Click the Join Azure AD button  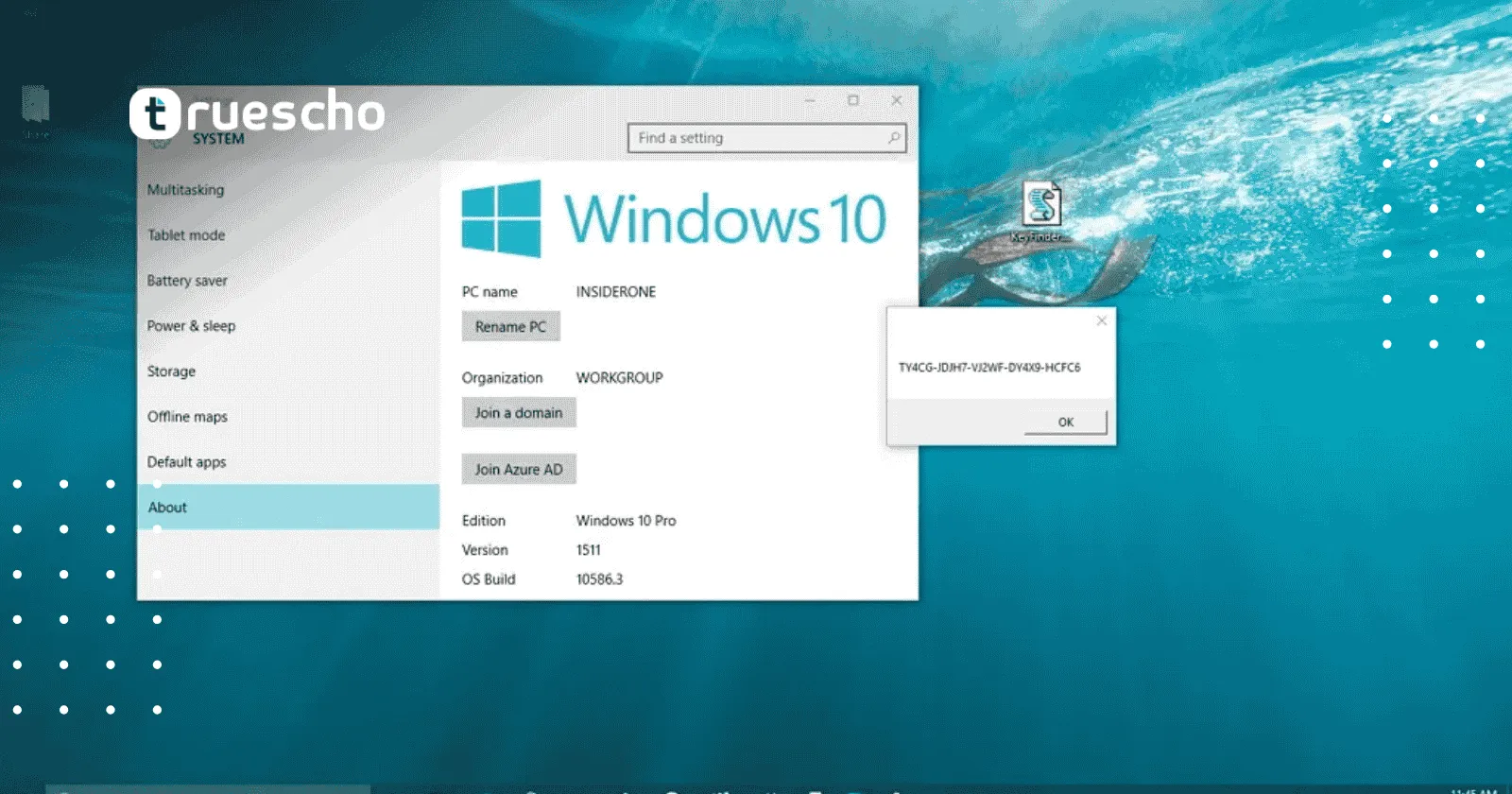[518, 470]
